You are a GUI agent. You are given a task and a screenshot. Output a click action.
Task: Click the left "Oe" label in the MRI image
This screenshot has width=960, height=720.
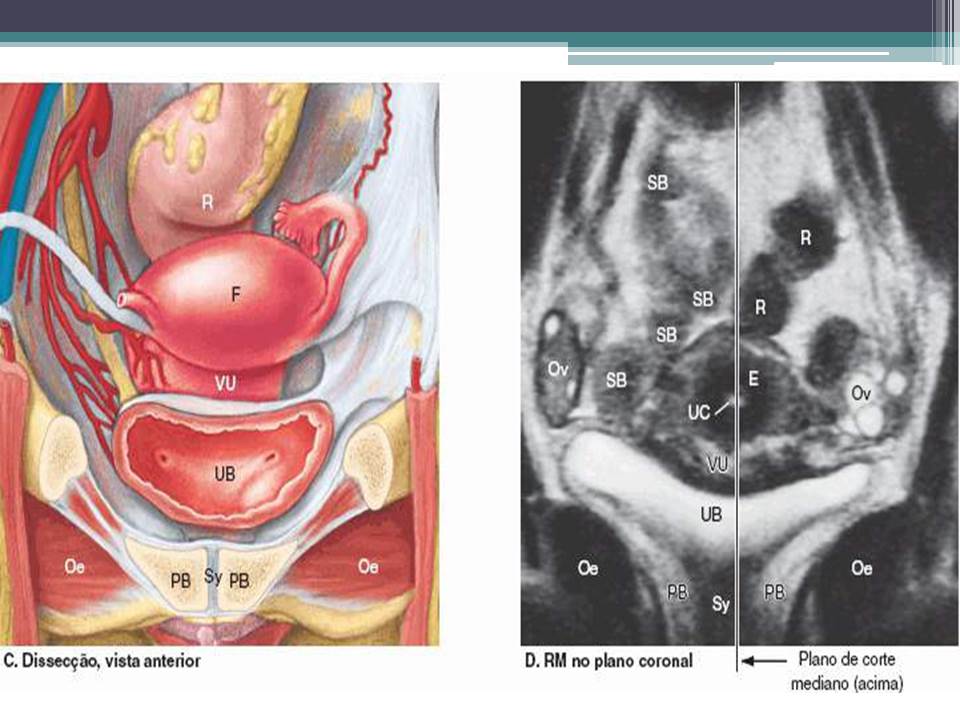(x=588, y=569)
